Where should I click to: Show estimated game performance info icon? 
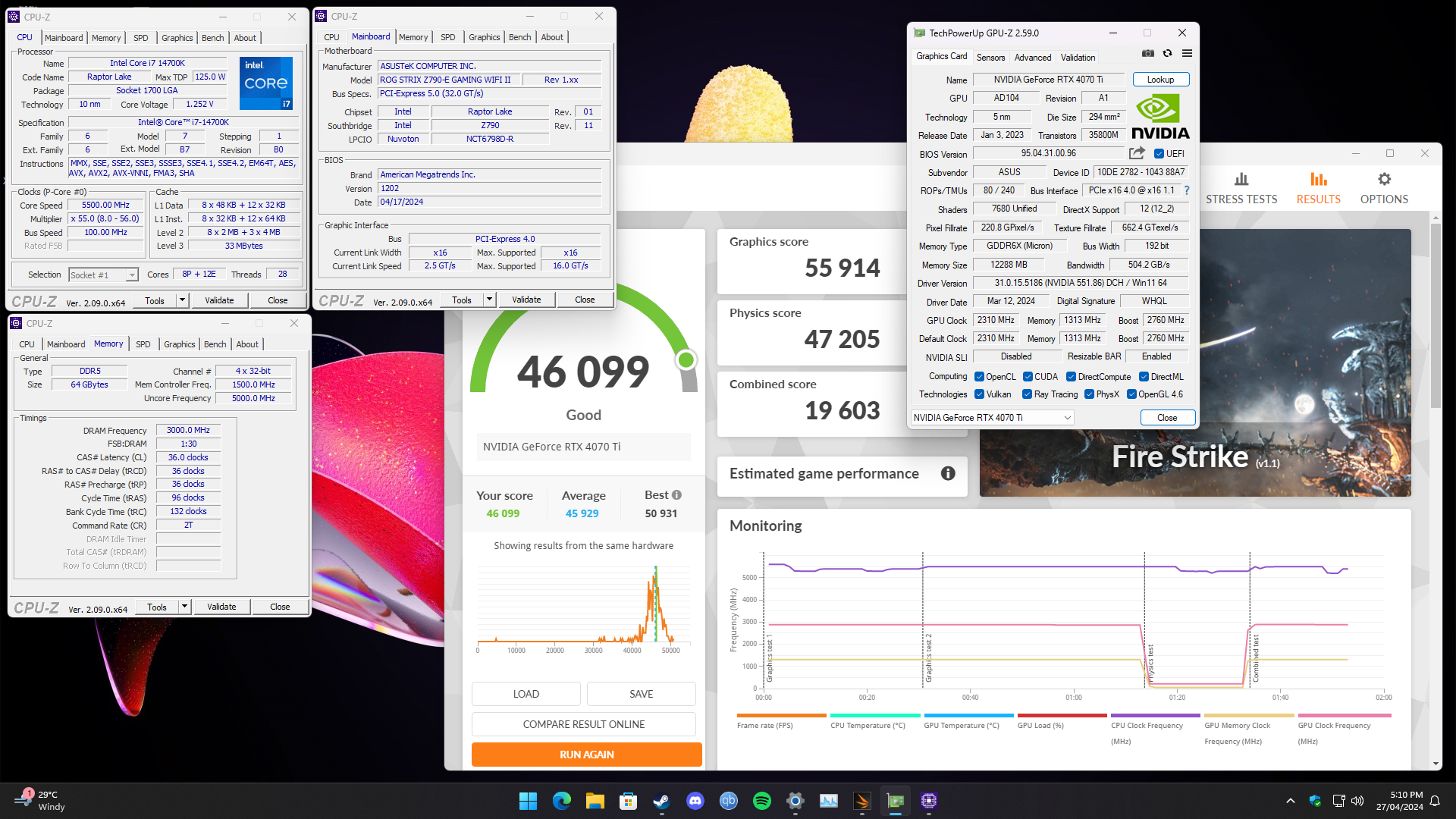point(948,473)
